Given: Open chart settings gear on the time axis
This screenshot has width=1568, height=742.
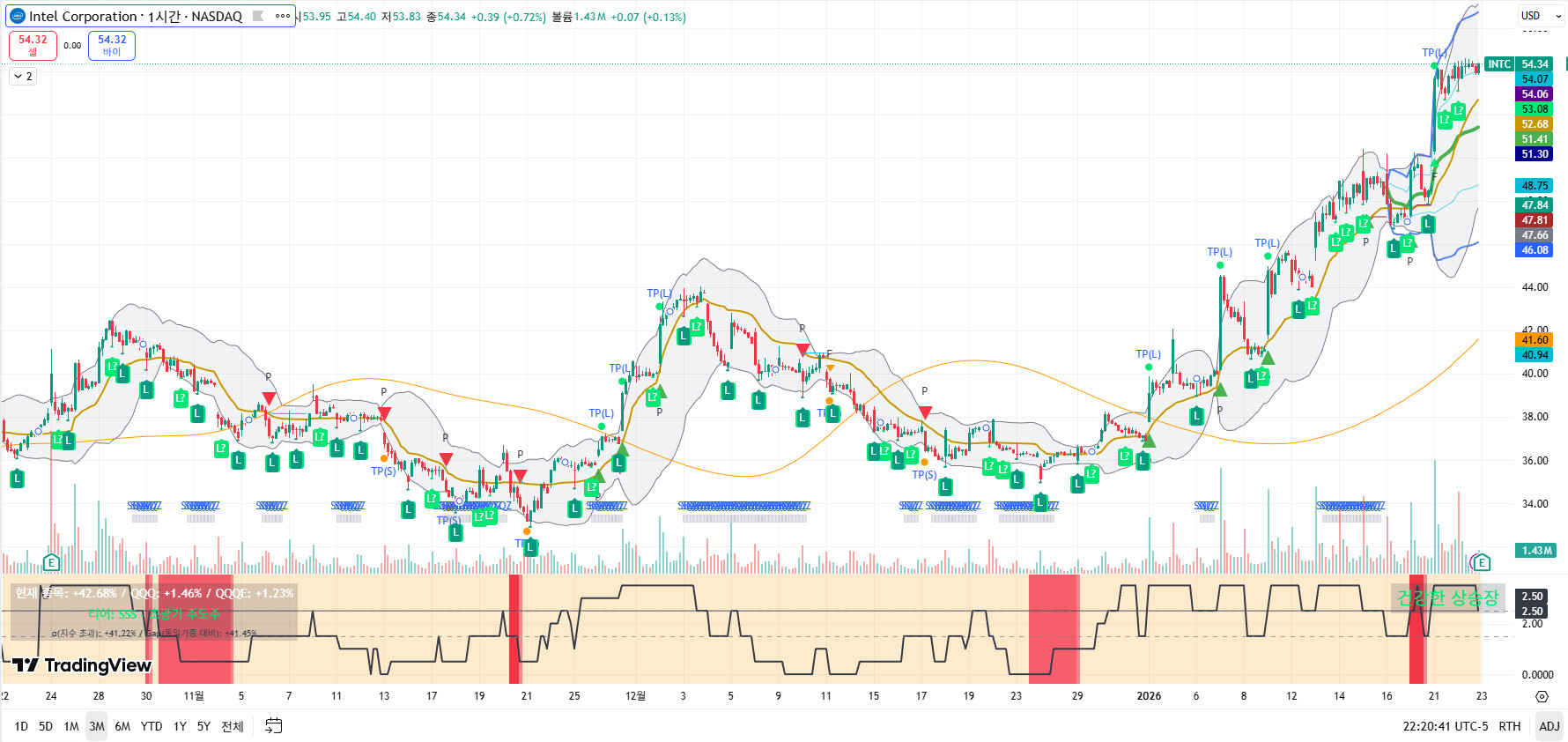Looking at the screenshot, I should click(1542, 696).
